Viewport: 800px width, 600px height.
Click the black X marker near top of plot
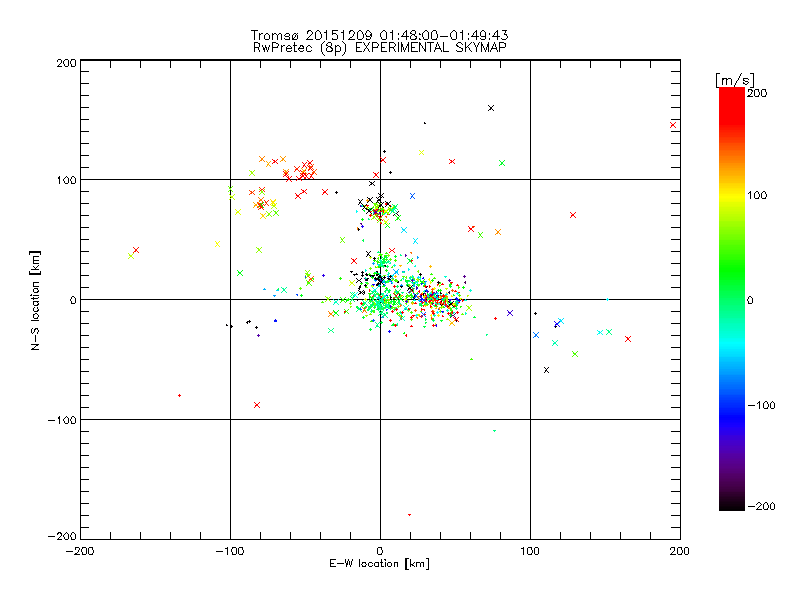click(x=491, y=108)
